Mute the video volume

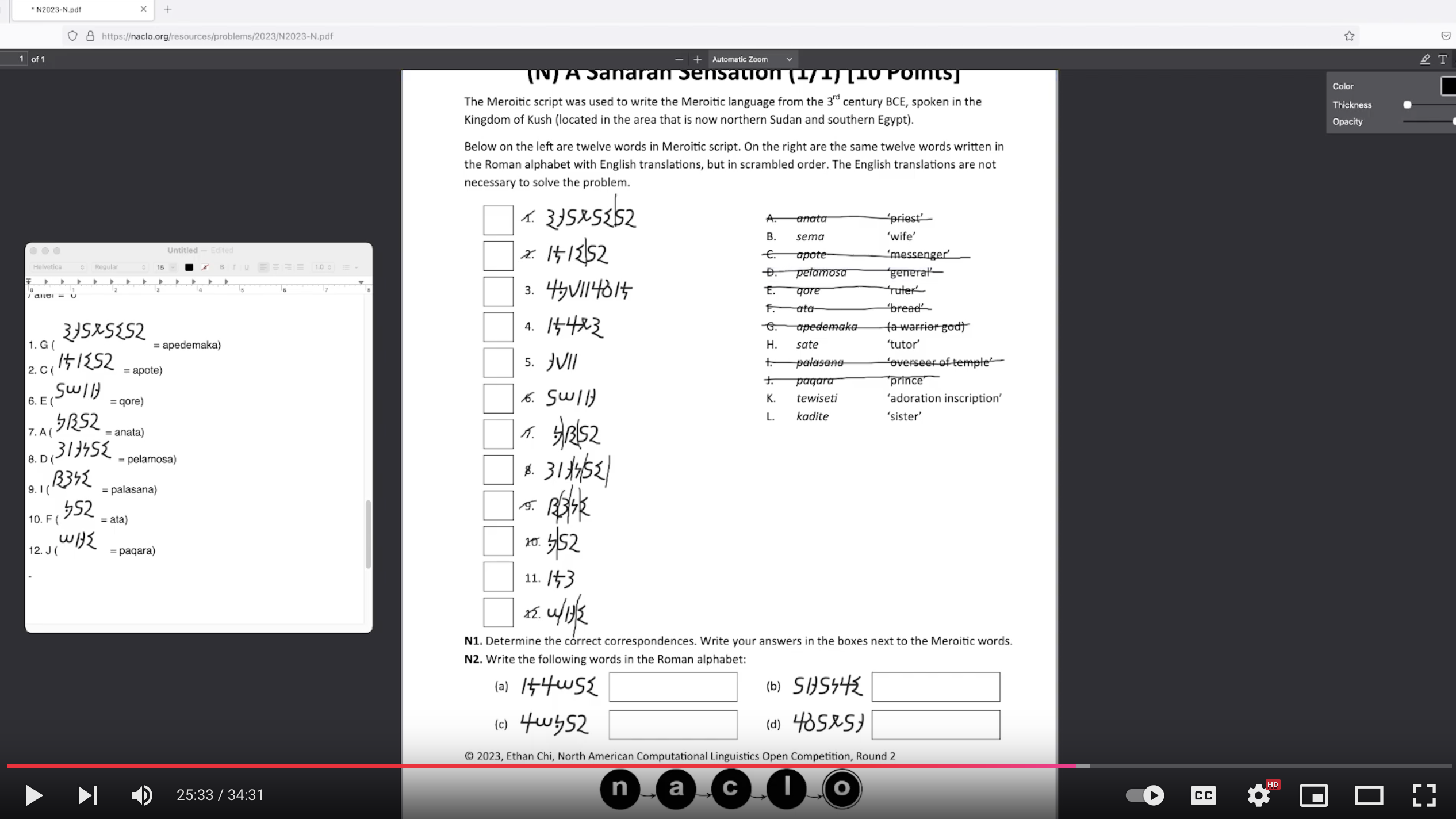141,795
